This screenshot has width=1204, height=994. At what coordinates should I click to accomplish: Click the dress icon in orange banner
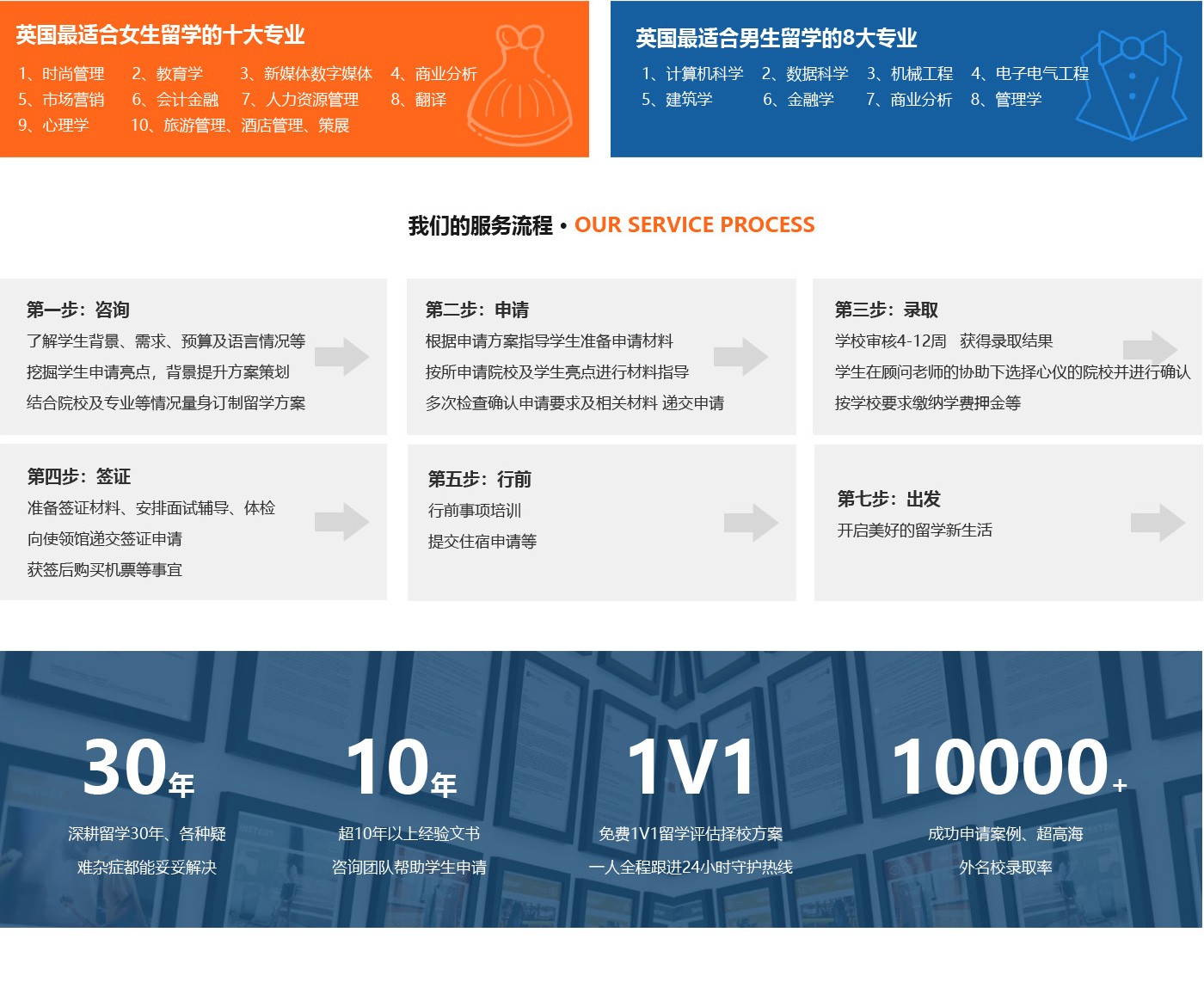pyautogui.click(x=520, y=84)
